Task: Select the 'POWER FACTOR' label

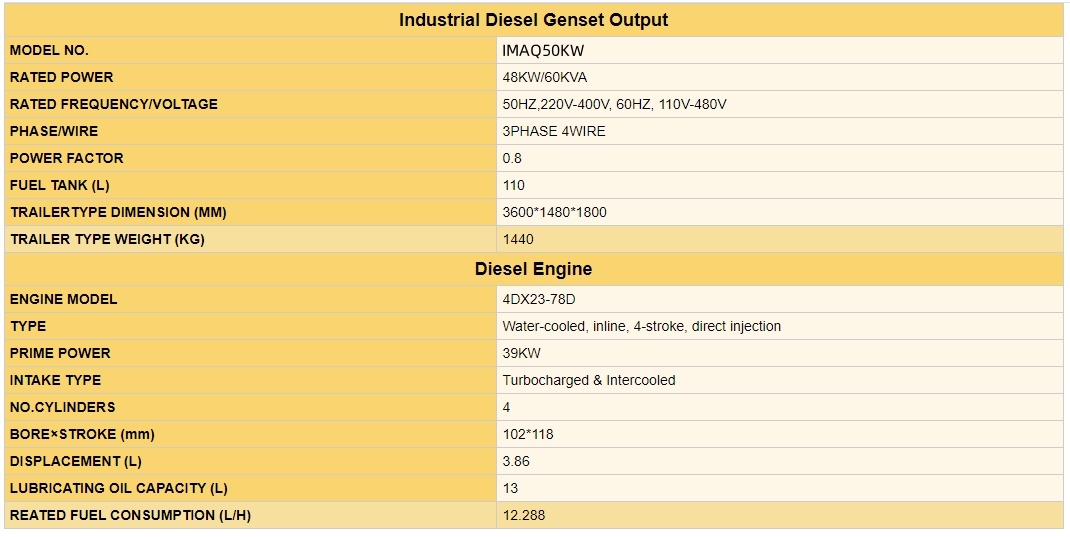Action: point(67,158)
